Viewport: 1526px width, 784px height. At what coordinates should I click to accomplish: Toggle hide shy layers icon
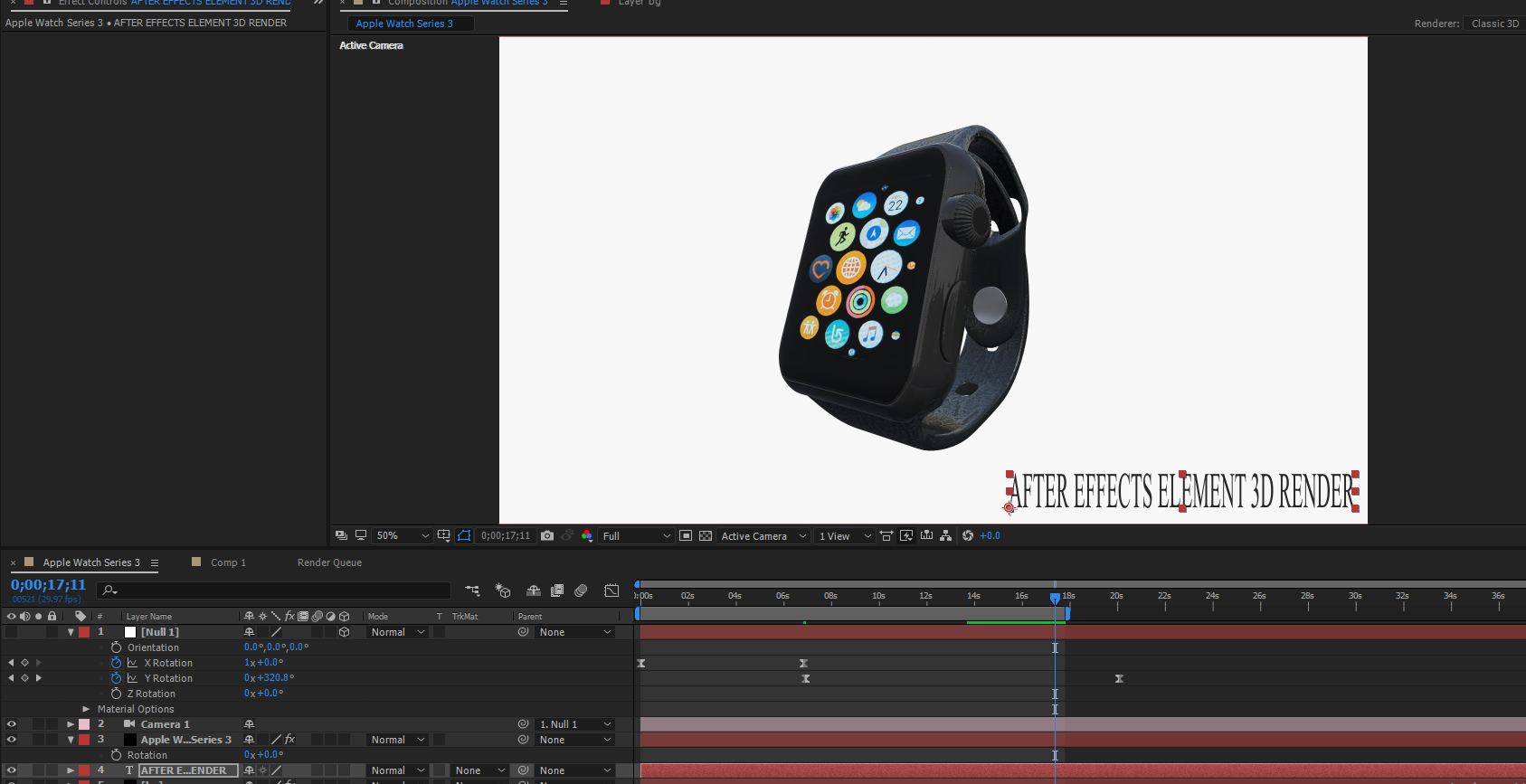tap(534, 590)
